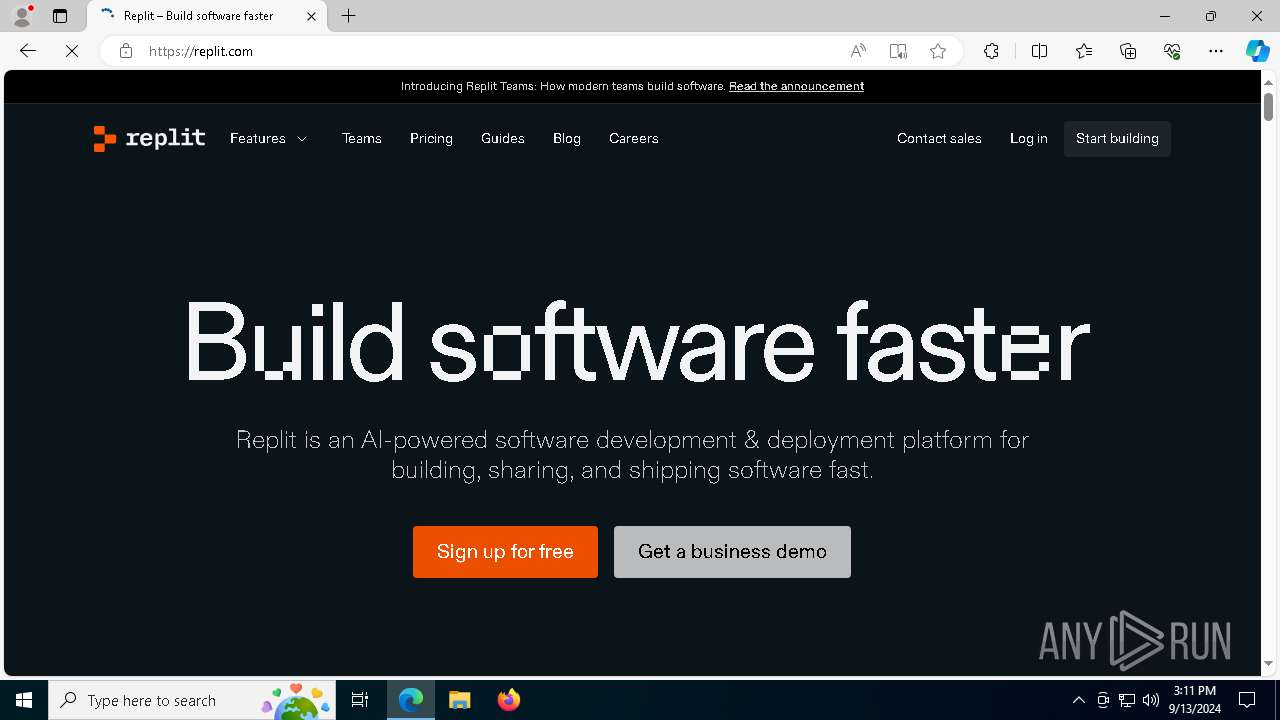1280x720 pixels.
Task: Stop loading the page
Action: pyautogui.click(x=72, y=51)
